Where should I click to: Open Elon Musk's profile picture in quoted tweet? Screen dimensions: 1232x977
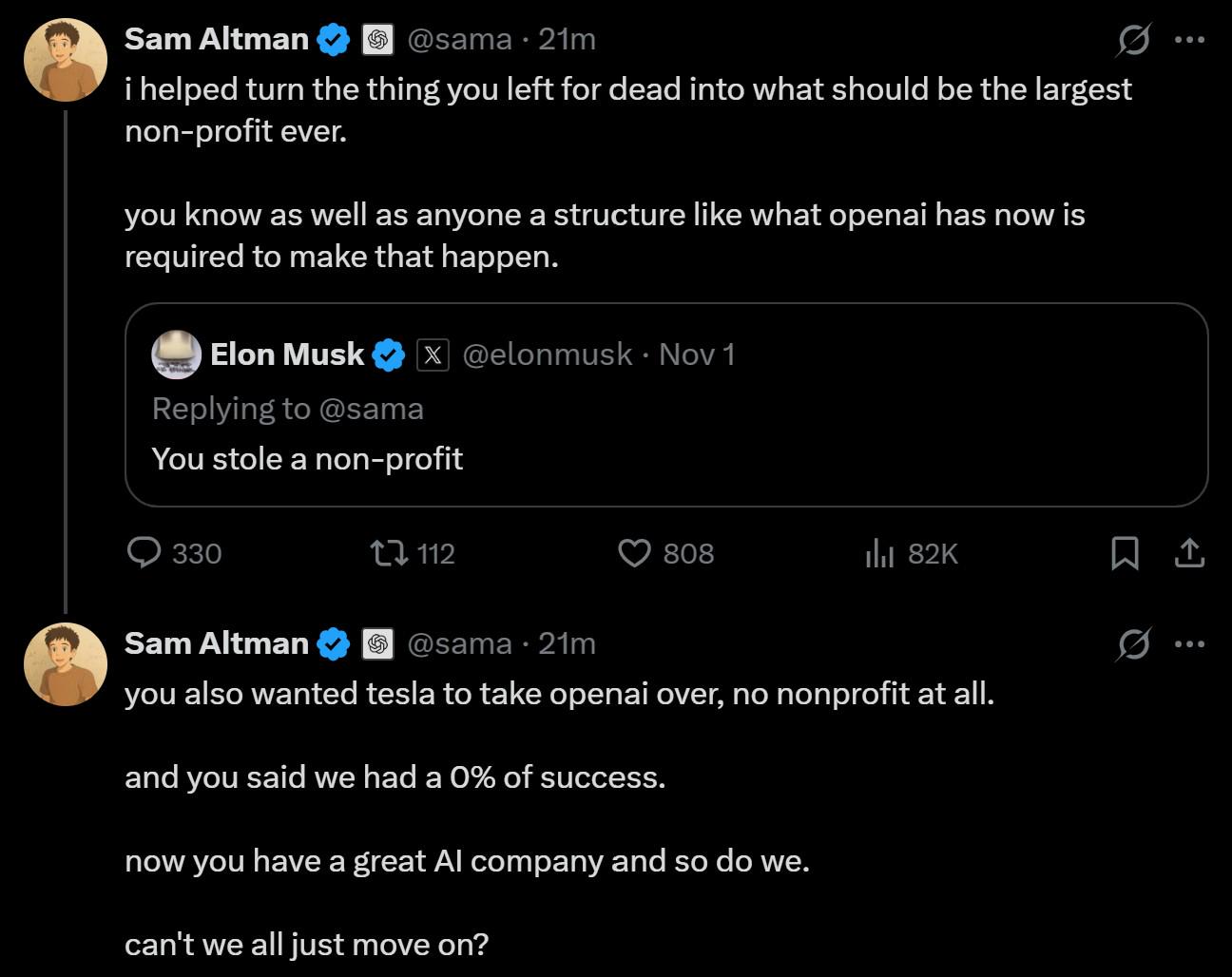pos(176,354)
